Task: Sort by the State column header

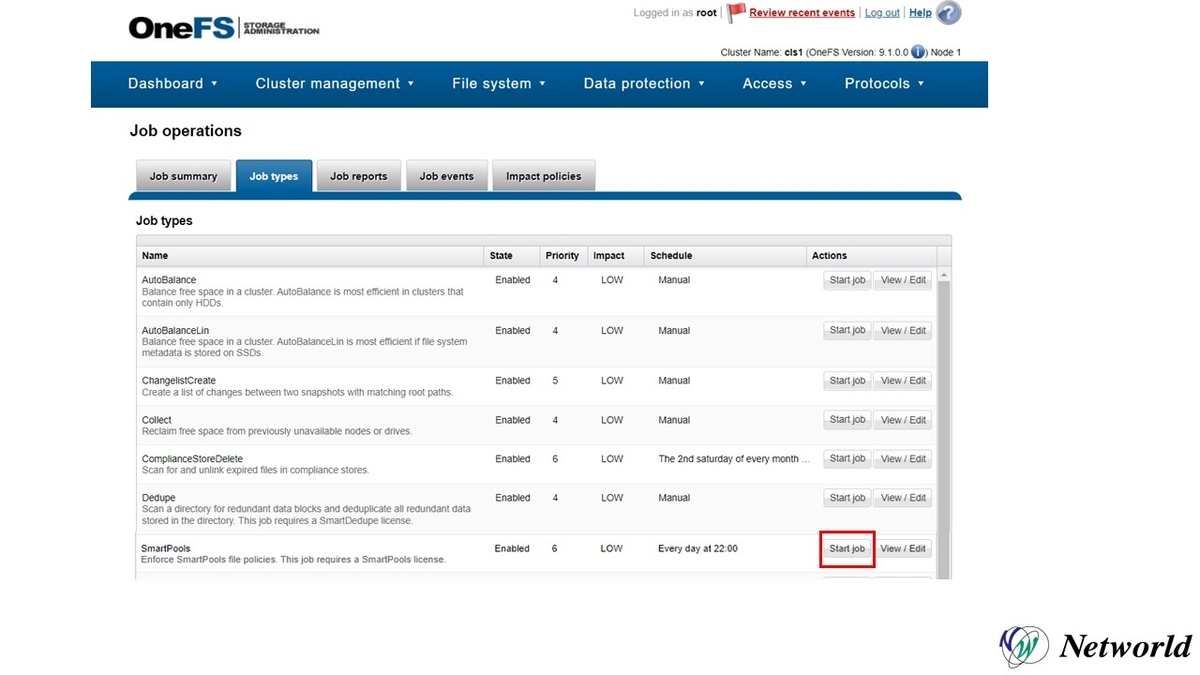Action: point(512,256)
